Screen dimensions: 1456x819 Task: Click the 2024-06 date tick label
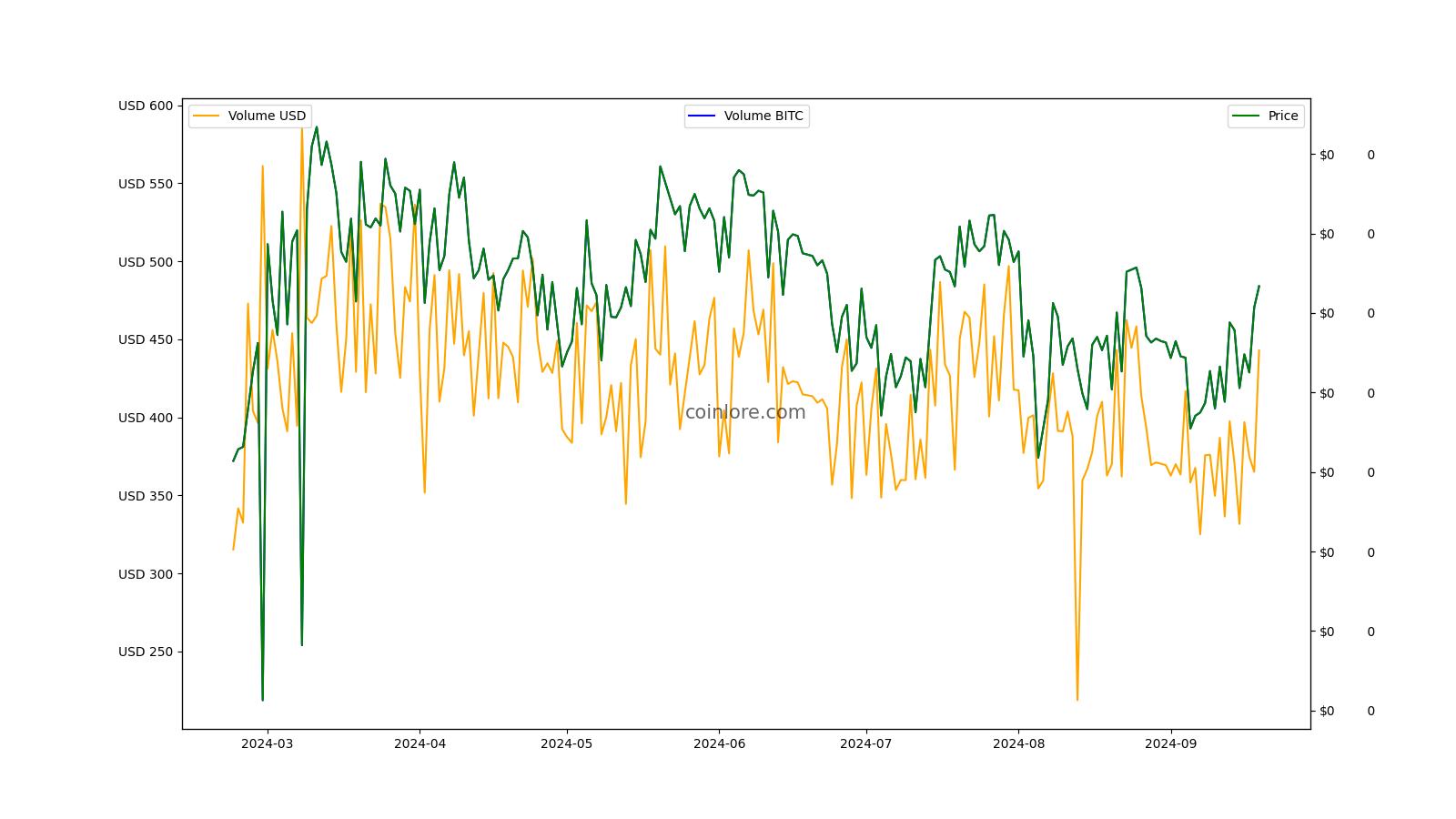(719, 743)
